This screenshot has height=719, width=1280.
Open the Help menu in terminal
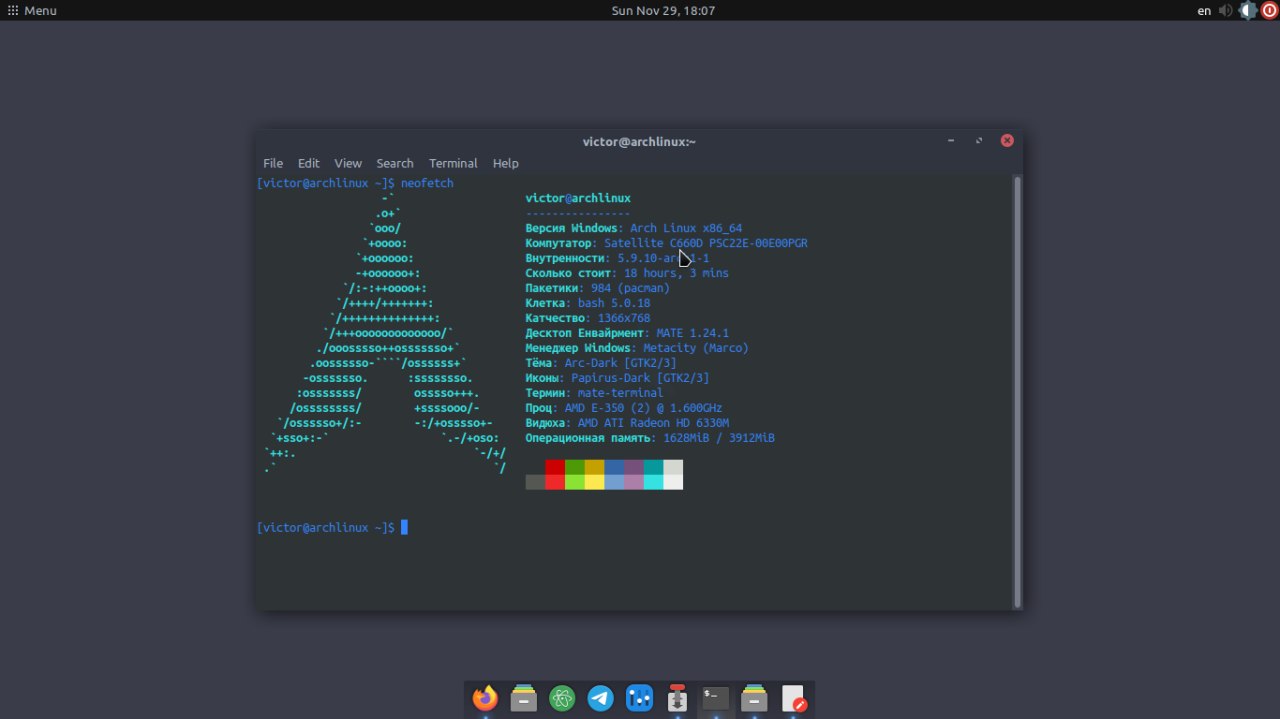(506, 163)
